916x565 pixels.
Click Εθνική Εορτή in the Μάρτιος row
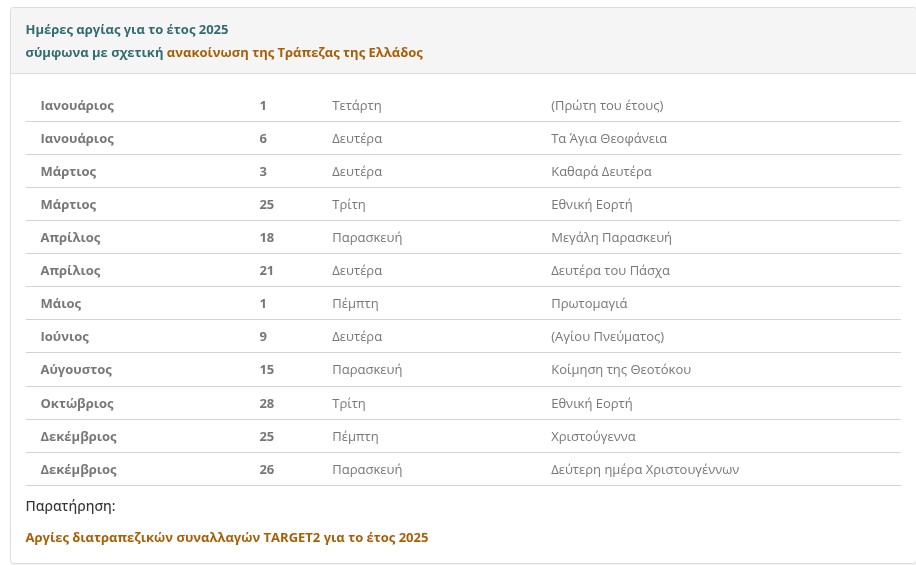[x=592, y=205]
